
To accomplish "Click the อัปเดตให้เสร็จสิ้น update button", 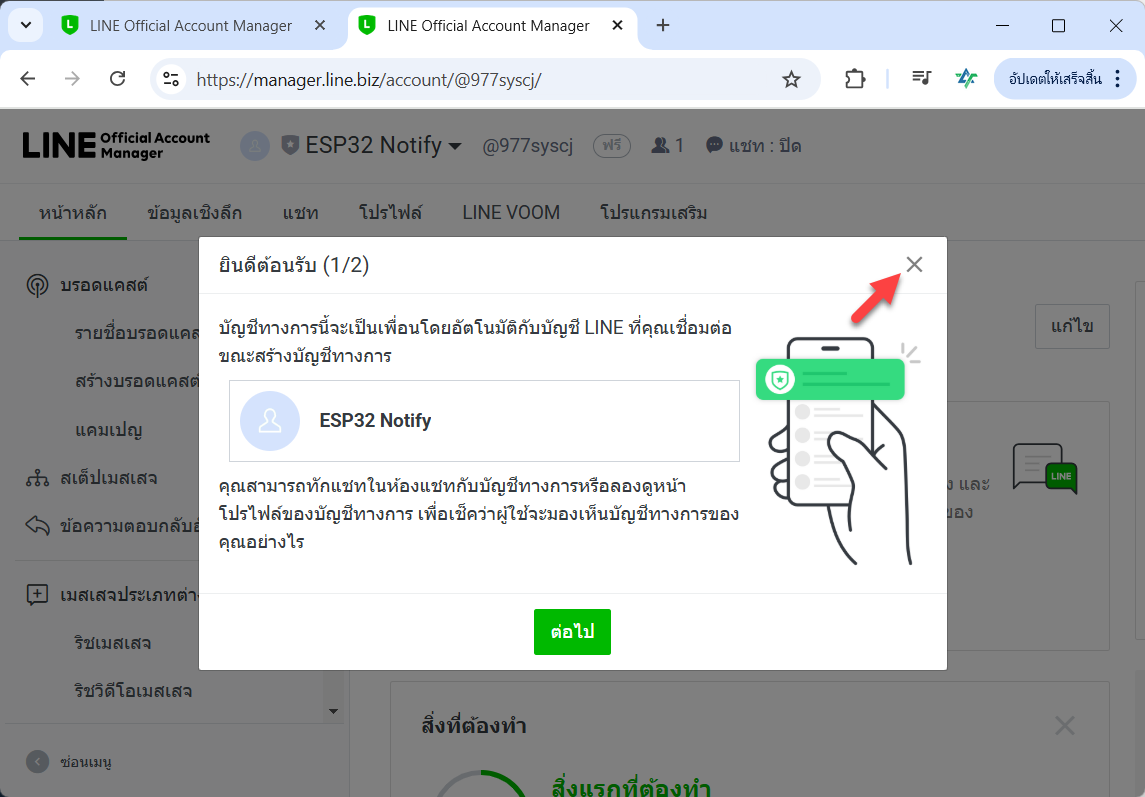I will point(1054,79).
